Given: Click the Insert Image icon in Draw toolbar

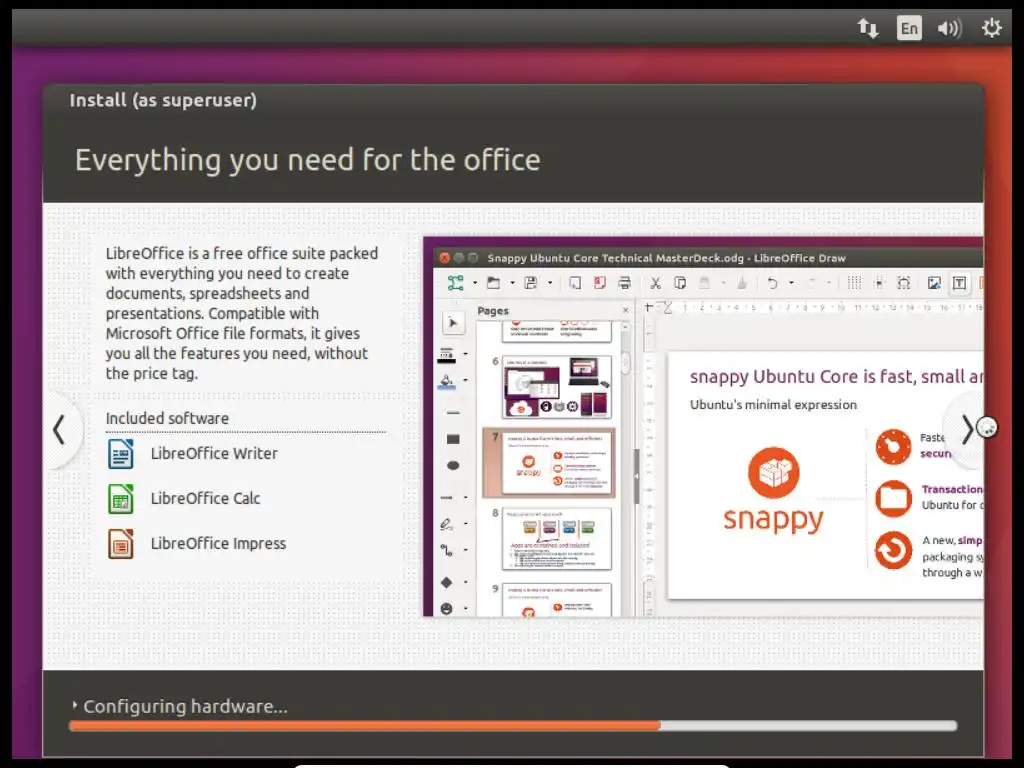Looking at the screenshot, I should click(935, 283).
